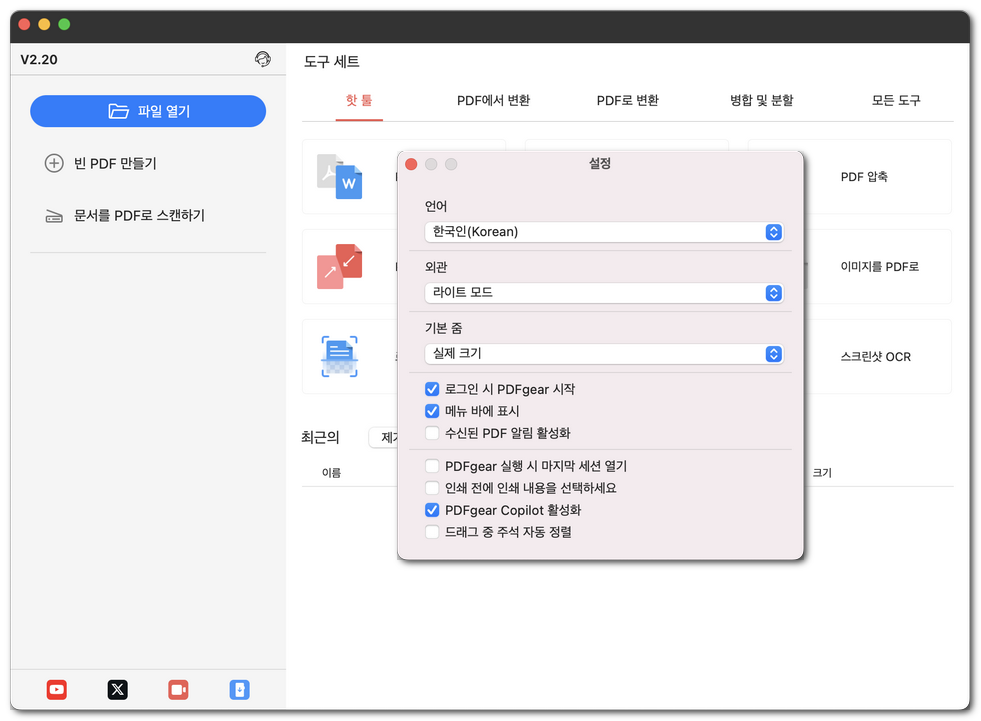
Task: Click the scanner icon beside 문서를 PDF로 스캔하기
Action: point(53,215)
